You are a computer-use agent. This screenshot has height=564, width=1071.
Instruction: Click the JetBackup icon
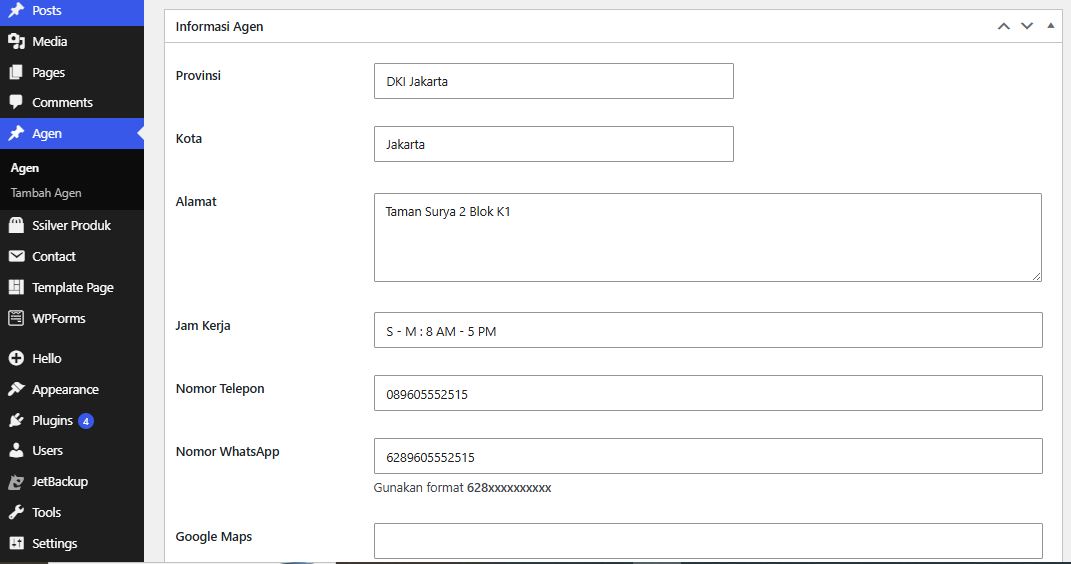tap(16, 481)
